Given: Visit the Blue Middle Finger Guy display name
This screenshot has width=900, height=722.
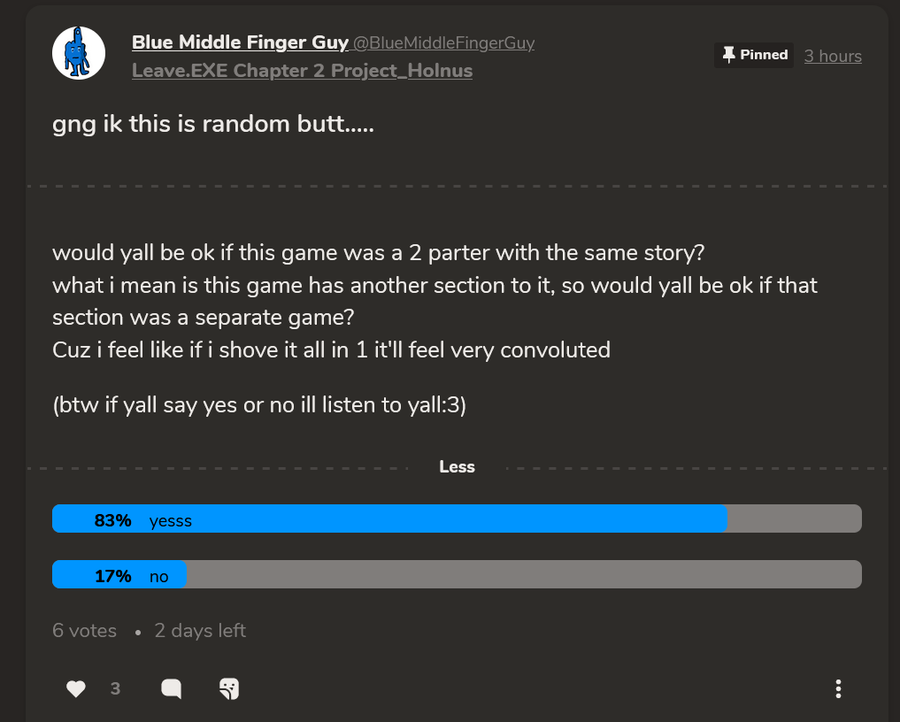Looking at the screenshot, I should pyautogui.click(x=240, y=43).
